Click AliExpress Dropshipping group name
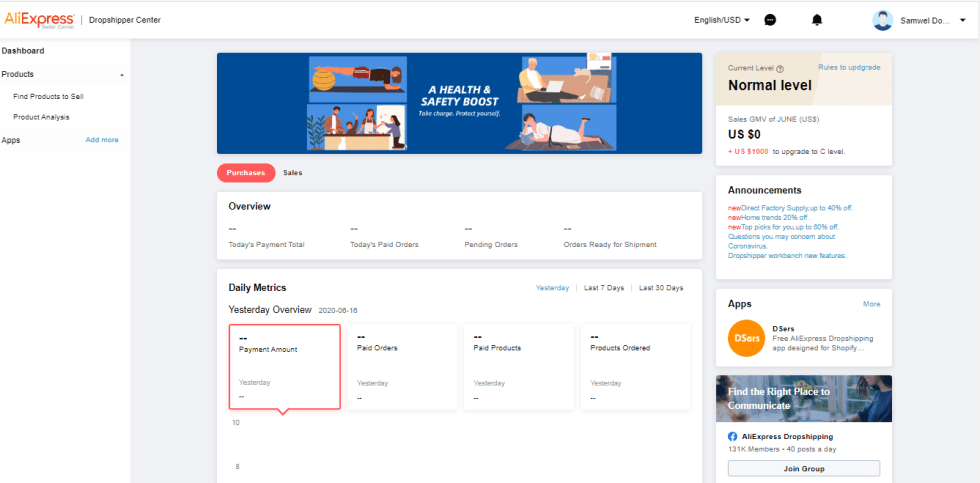The image size is (980, 483). click(x=788, y=437)
